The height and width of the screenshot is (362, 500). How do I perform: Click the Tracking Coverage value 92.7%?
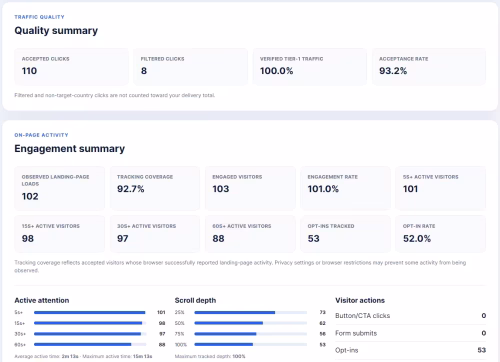[x=131, y=189]
